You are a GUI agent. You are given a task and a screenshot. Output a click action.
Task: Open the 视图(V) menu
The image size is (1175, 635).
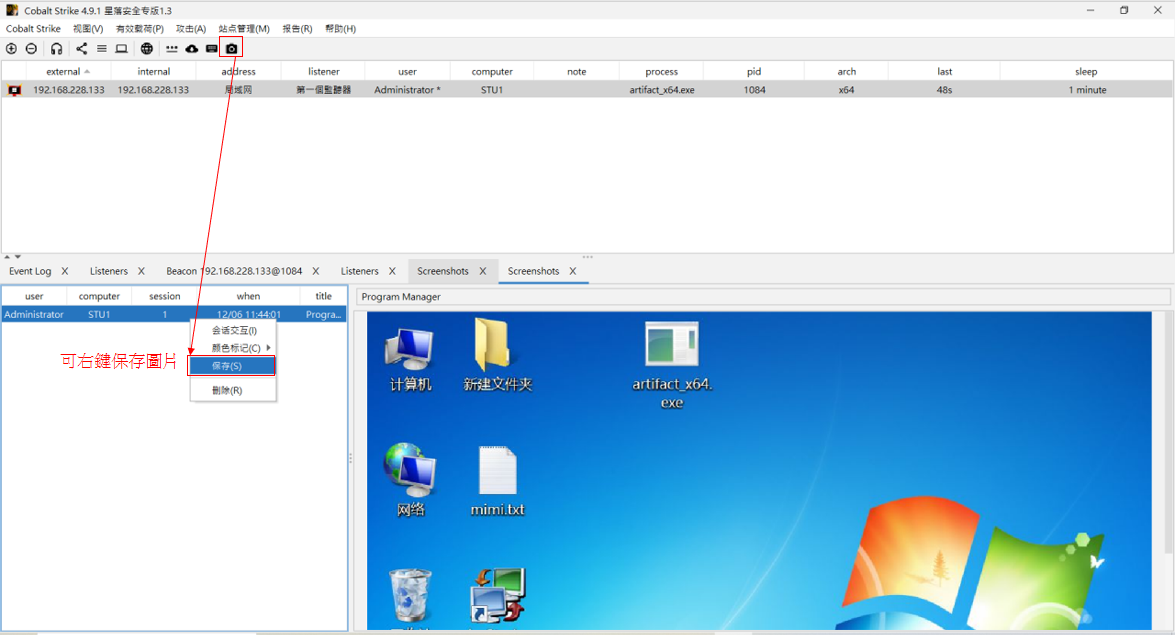pyautogui.click(x=88, y=28)
